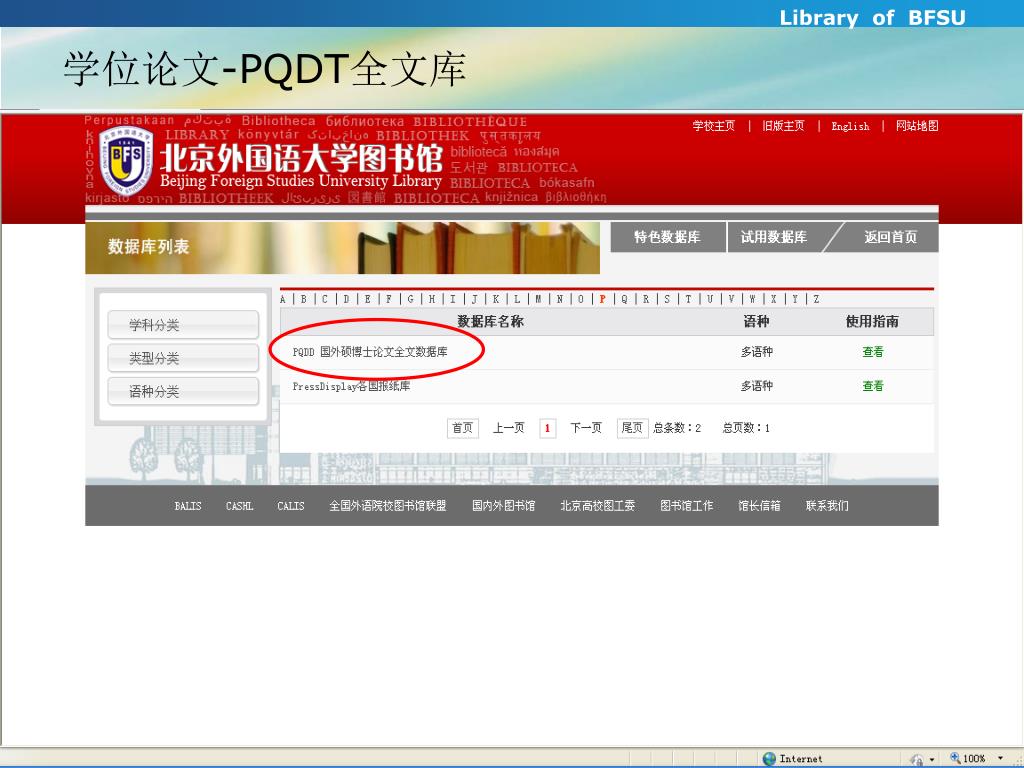Click the 语种分类 sidebar button
Viewport: 1024px width, 768px height.
(183, 391)
